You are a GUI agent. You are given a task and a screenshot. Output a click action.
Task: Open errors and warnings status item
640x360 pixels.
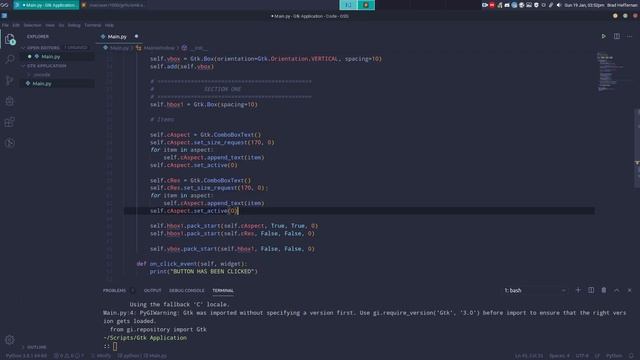(x=69, y=356)
